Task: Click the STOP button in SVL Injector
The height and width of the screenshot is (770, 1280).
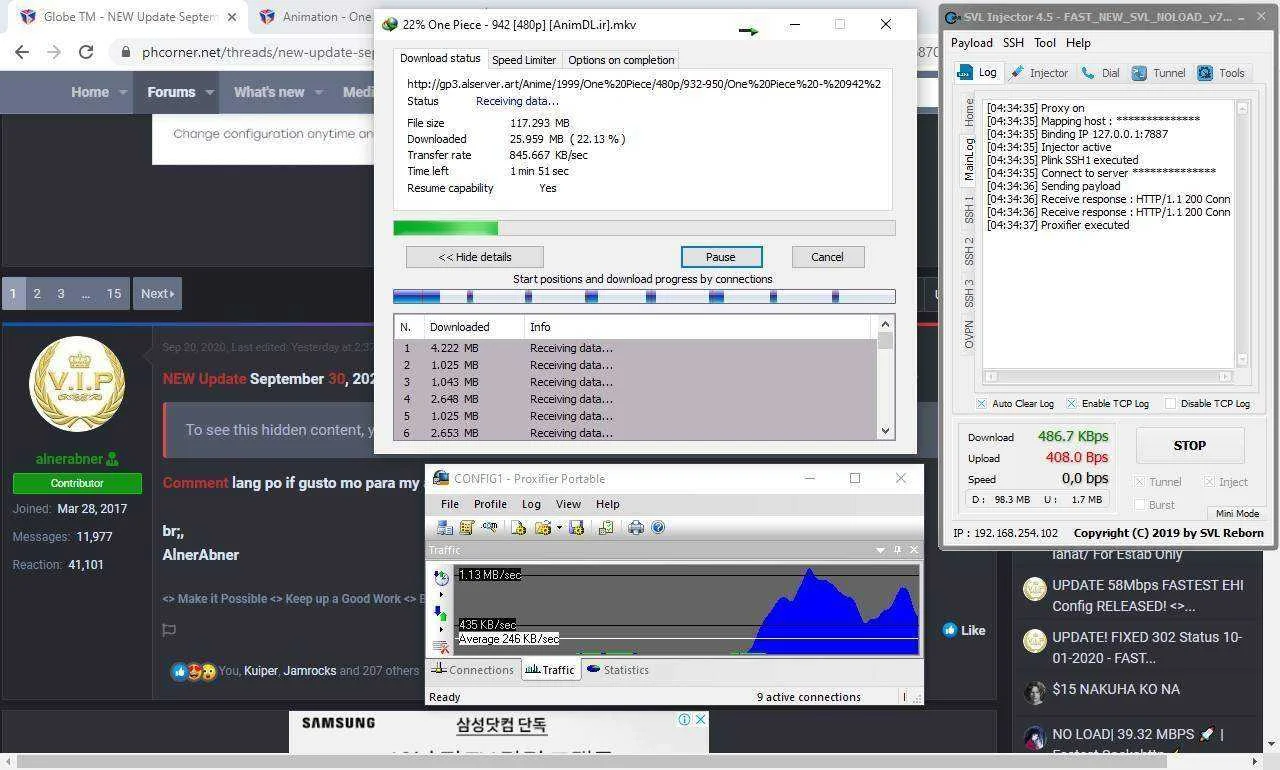Action: 1189,446
